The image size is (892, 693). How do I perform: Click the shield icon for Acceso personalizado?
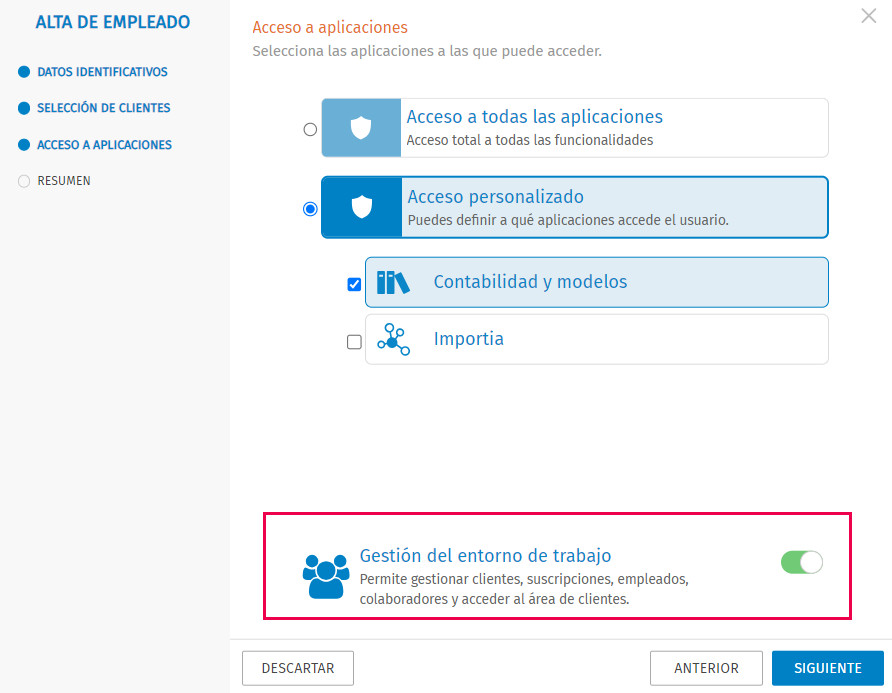[361, 207]
